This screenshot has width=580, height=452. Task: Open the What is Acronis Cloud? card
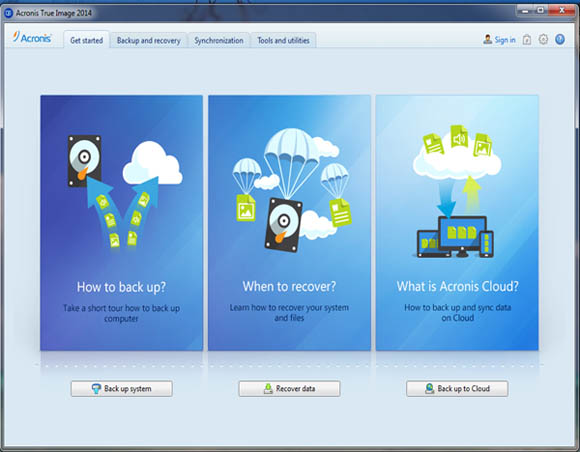457,223
